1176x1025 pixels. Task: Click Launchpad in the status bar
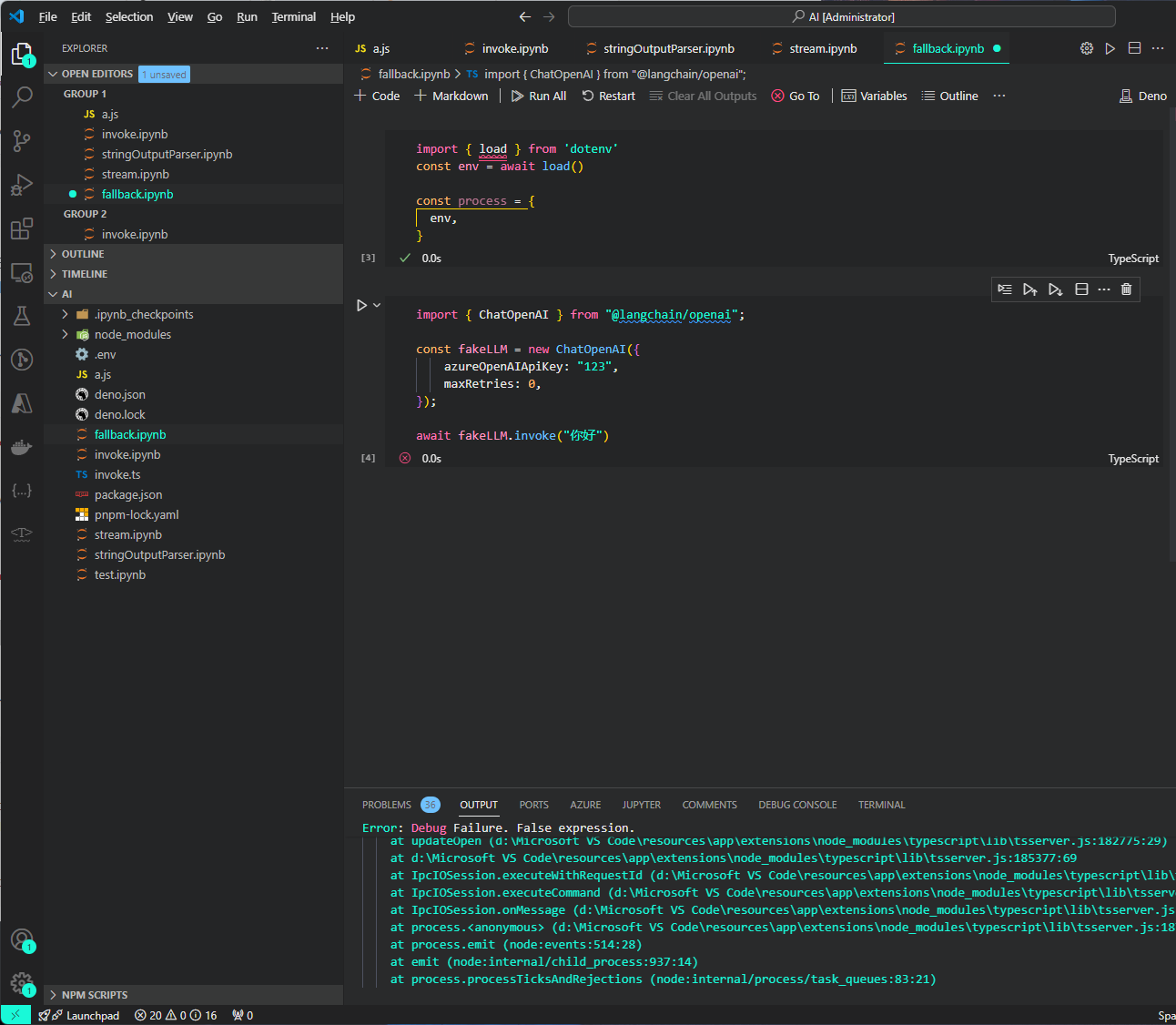tap(79, 1015)
